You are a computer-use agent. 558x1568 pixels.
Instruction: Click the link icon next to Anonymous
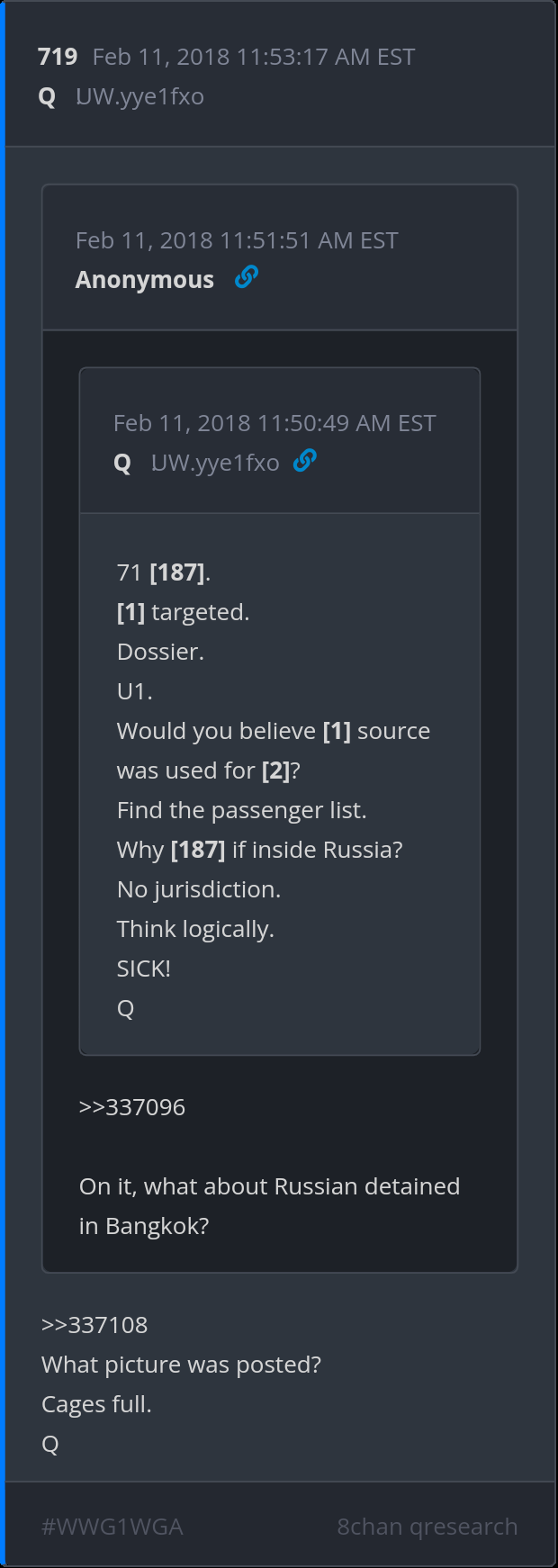(246, 278)
